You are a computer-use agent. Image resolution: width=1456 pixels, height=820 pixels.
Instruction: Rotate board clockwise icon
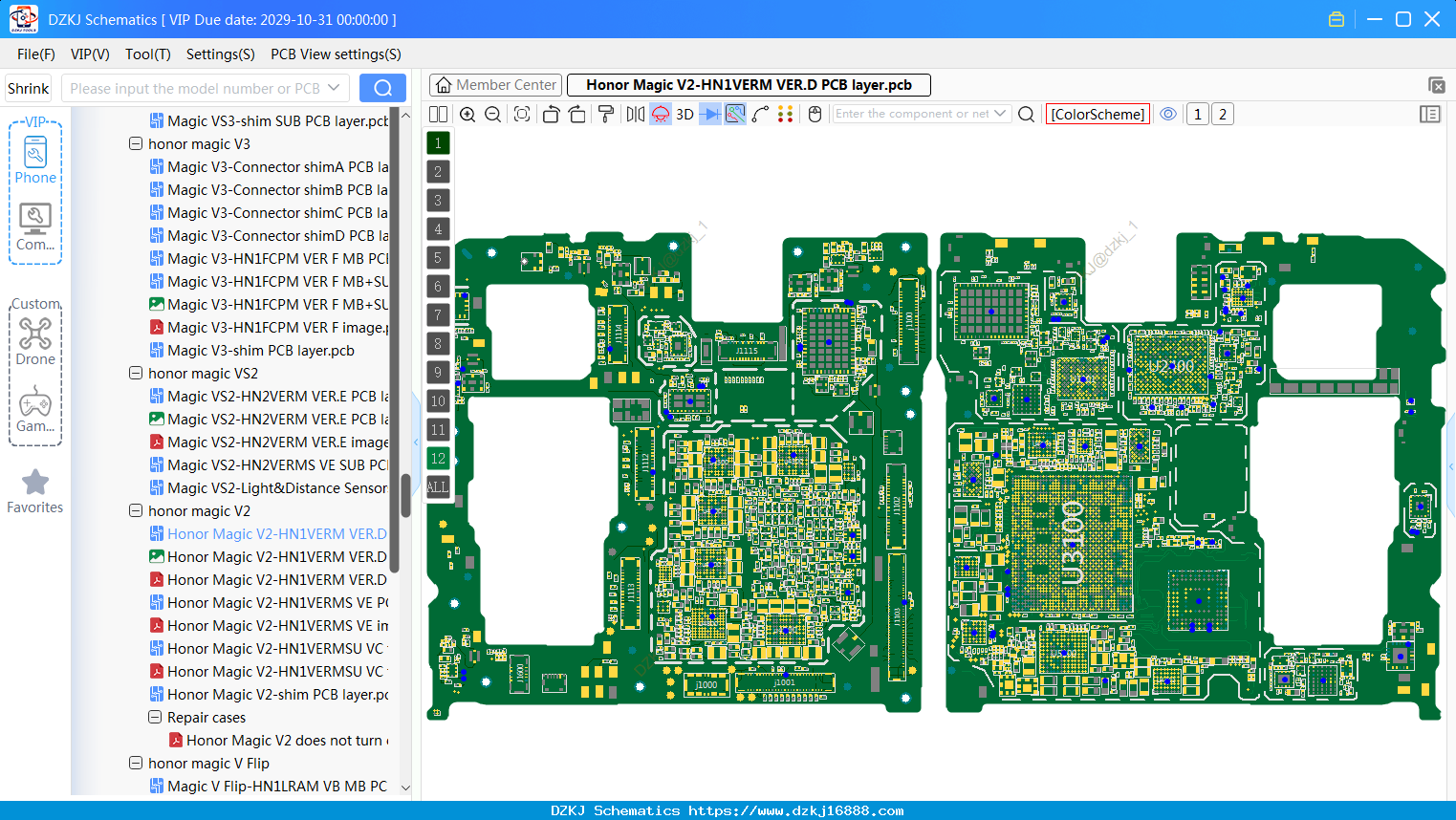tap(577, 115)
